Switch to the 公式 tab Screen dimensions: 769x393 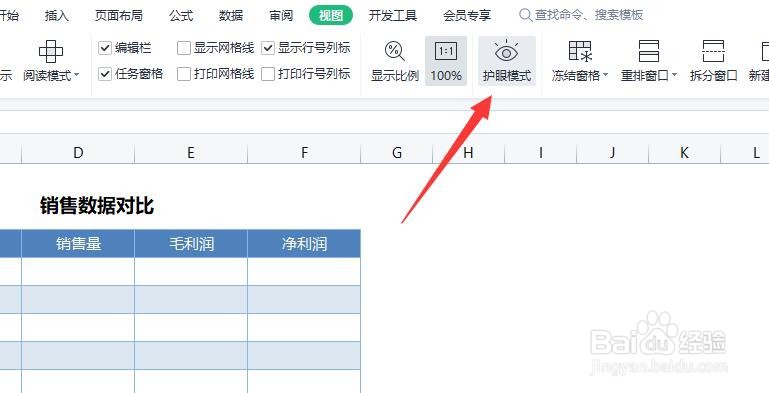181,16
